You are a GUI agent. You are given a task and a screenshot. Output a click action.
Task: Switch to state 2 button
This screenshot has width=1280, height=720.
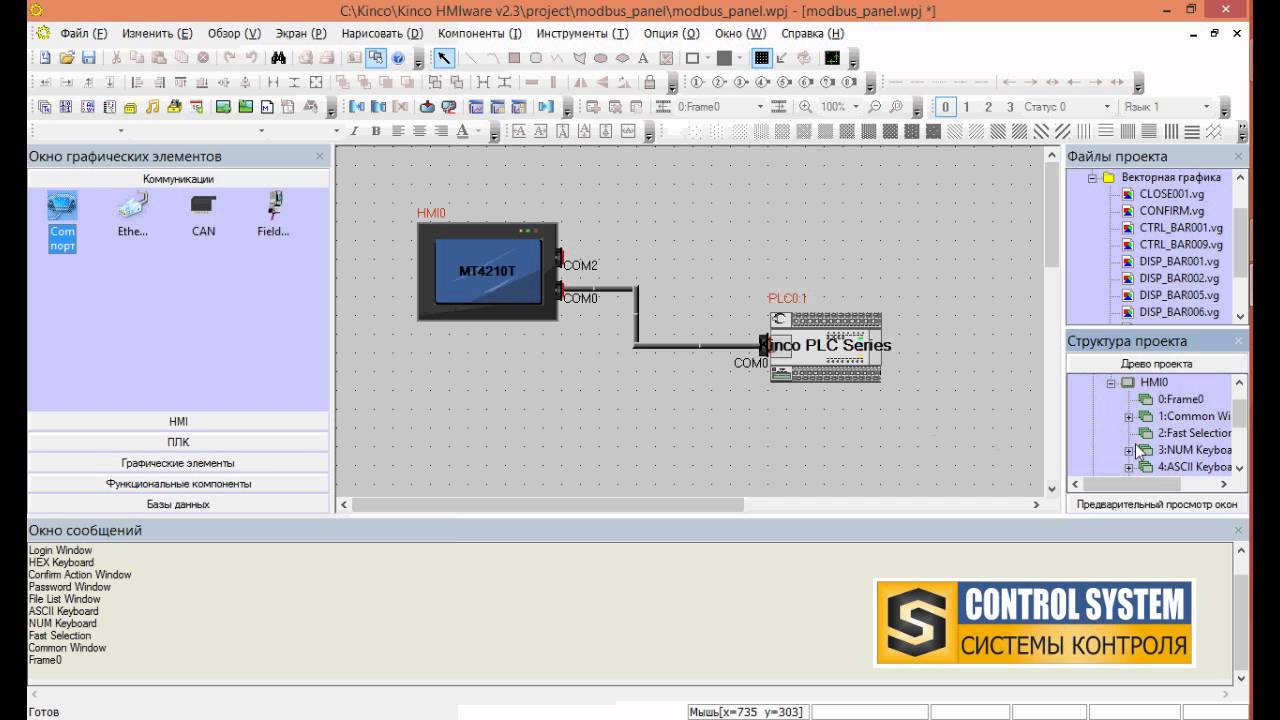tap(988, 107)
